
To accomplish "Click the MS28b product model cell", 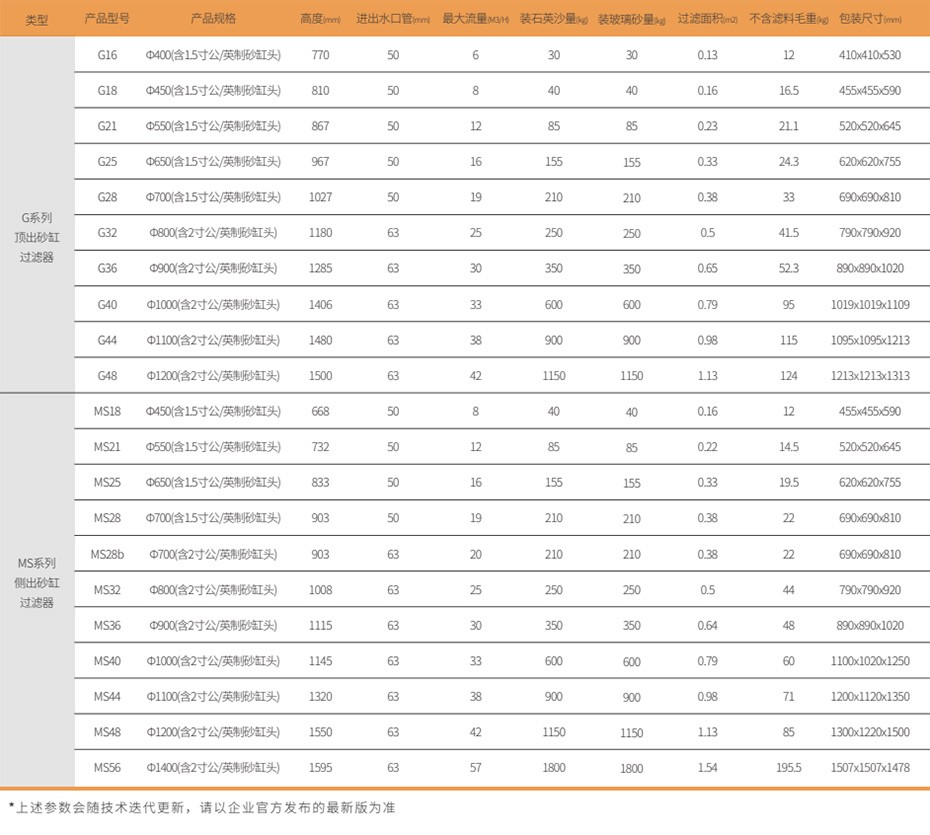I will pos(107,554).
